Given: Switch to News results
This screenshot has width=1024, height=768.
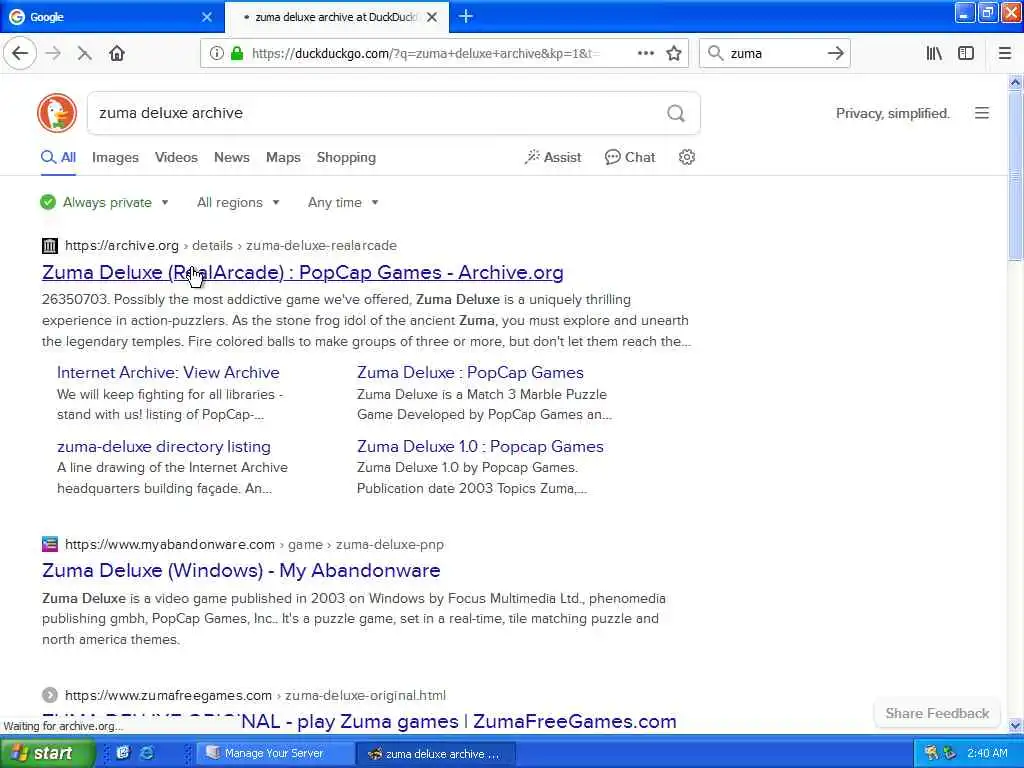Looking at the screenshot, I should click(x=232, y=157).
